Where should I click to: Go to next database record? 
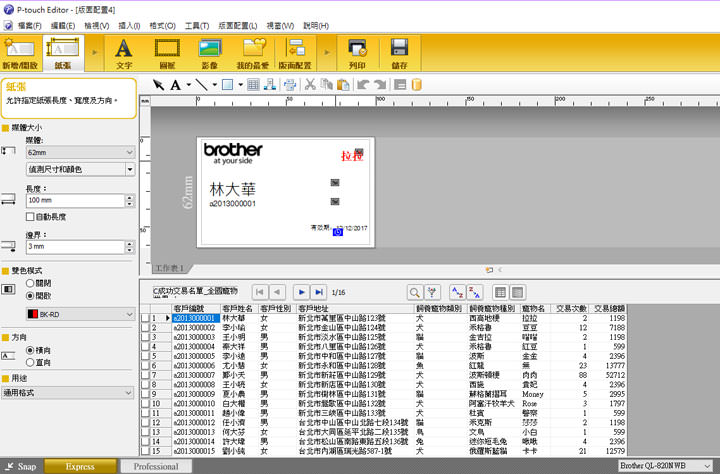(x=300, y=291)
